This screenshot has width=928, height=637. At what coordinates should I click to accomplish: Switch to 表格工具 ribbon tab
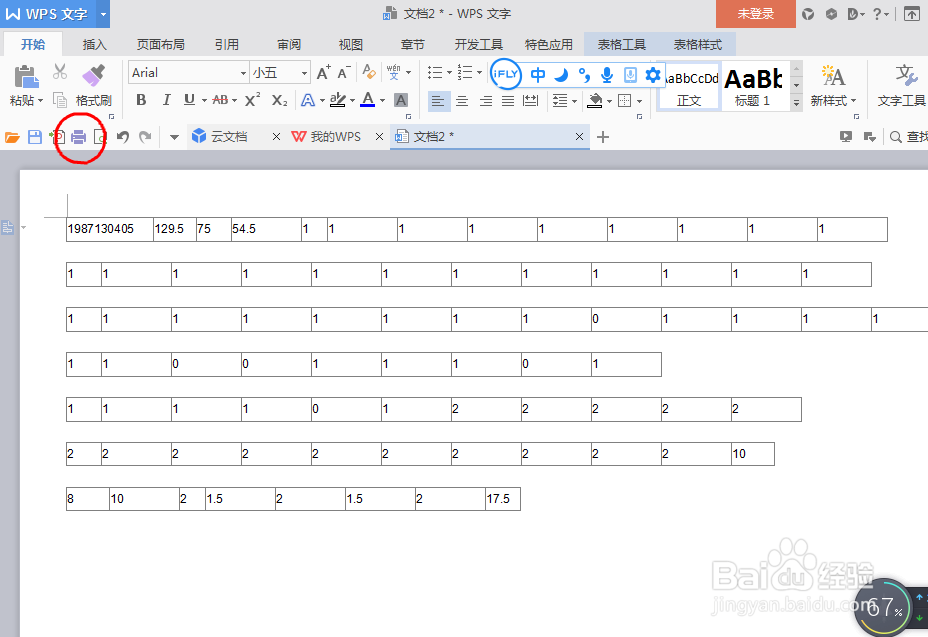(x=621, y=44)
